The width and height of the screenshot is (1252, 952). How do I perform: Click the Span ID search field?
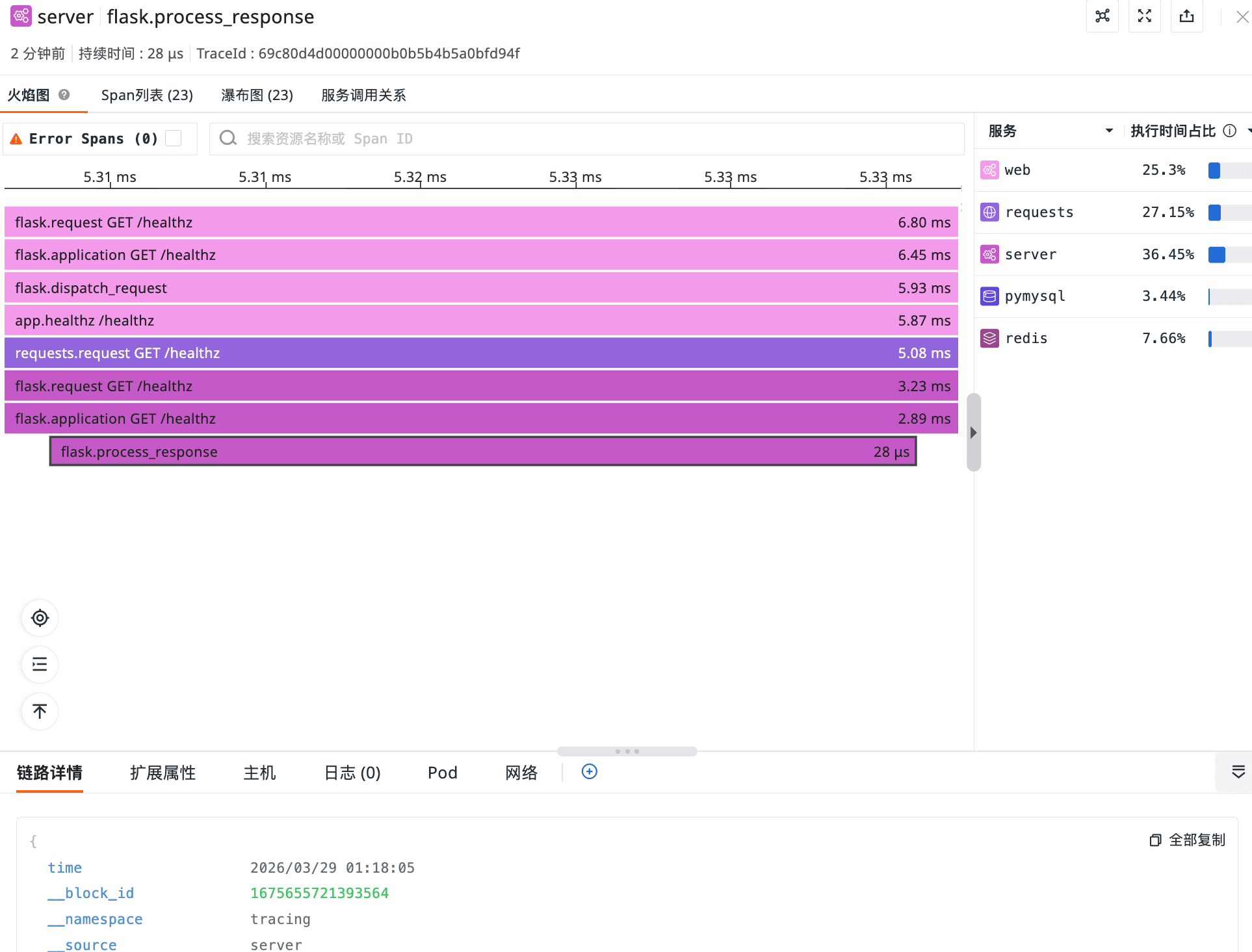pos(585,138)
